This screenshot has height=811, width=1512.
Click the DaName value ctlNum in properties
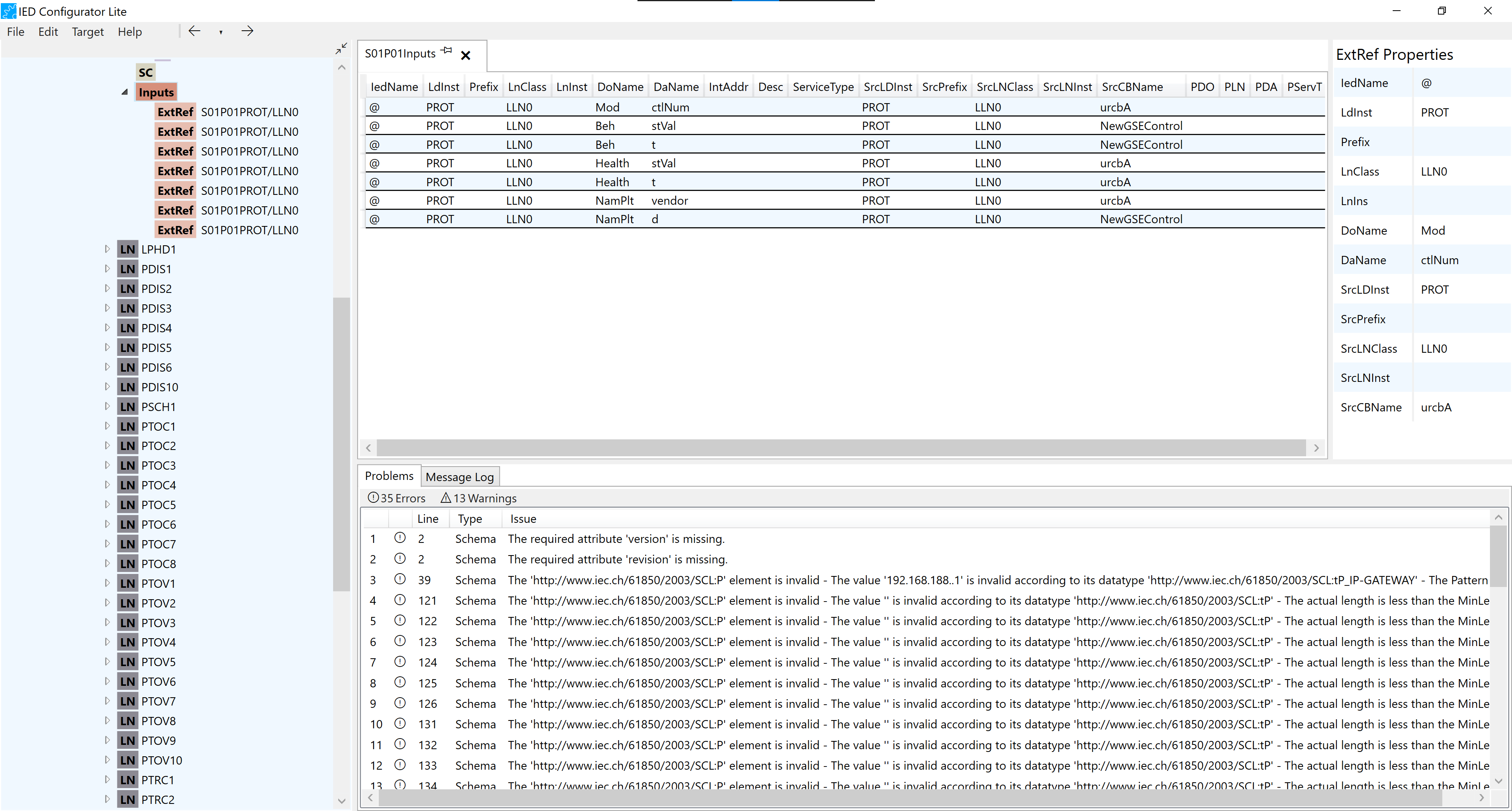click(x=1439, y=260)
